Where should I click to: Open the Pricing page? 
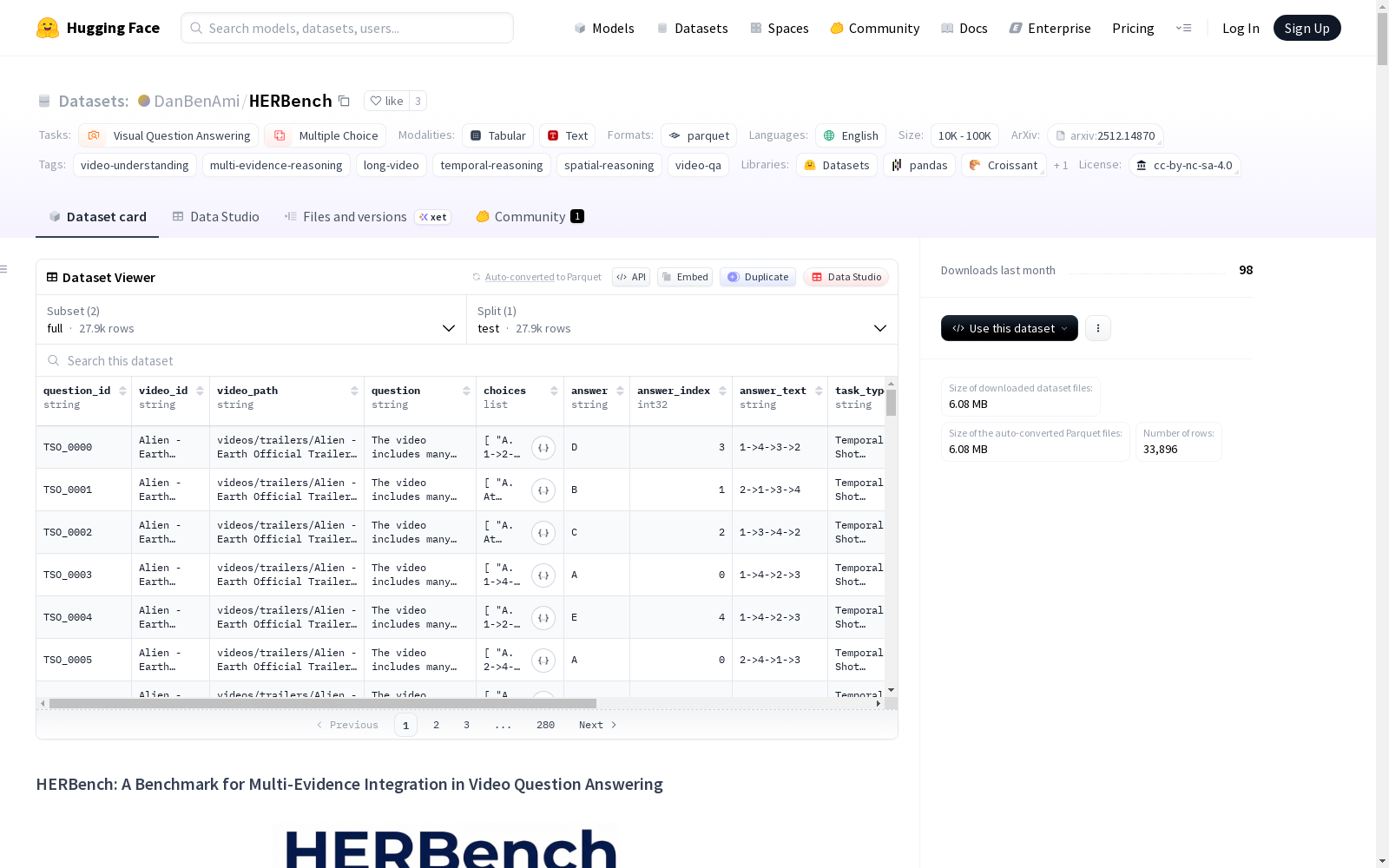pyautogui.click(x=1133, y=28)
